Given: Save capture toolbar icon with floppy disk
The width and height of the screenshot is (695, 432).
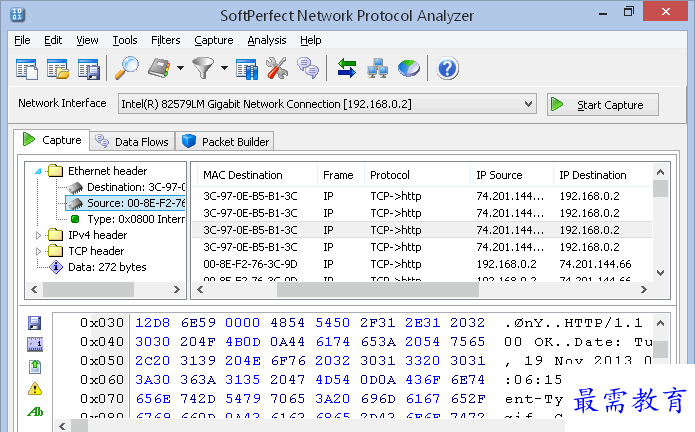Looking at the screenshot, I should click(x=89, y=69).
